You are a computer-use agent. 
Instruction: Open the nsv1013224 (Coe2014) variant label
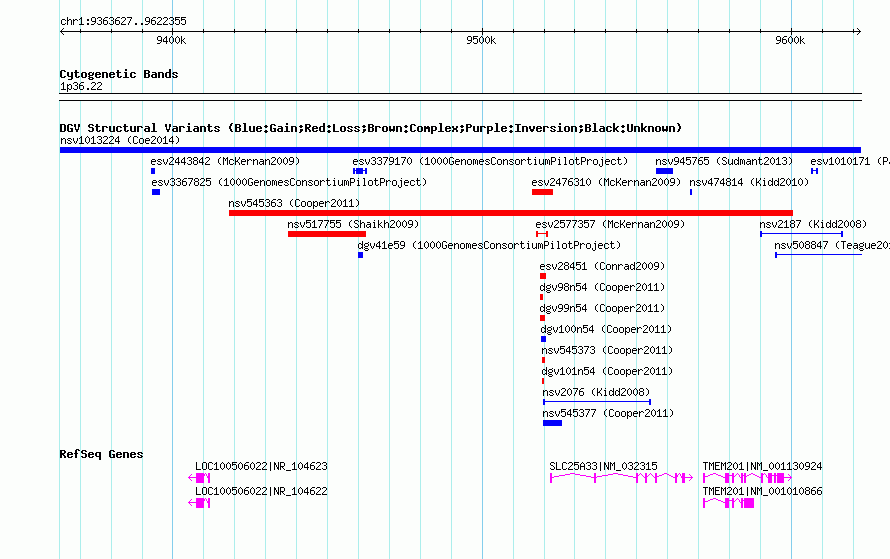click(120, 140)
